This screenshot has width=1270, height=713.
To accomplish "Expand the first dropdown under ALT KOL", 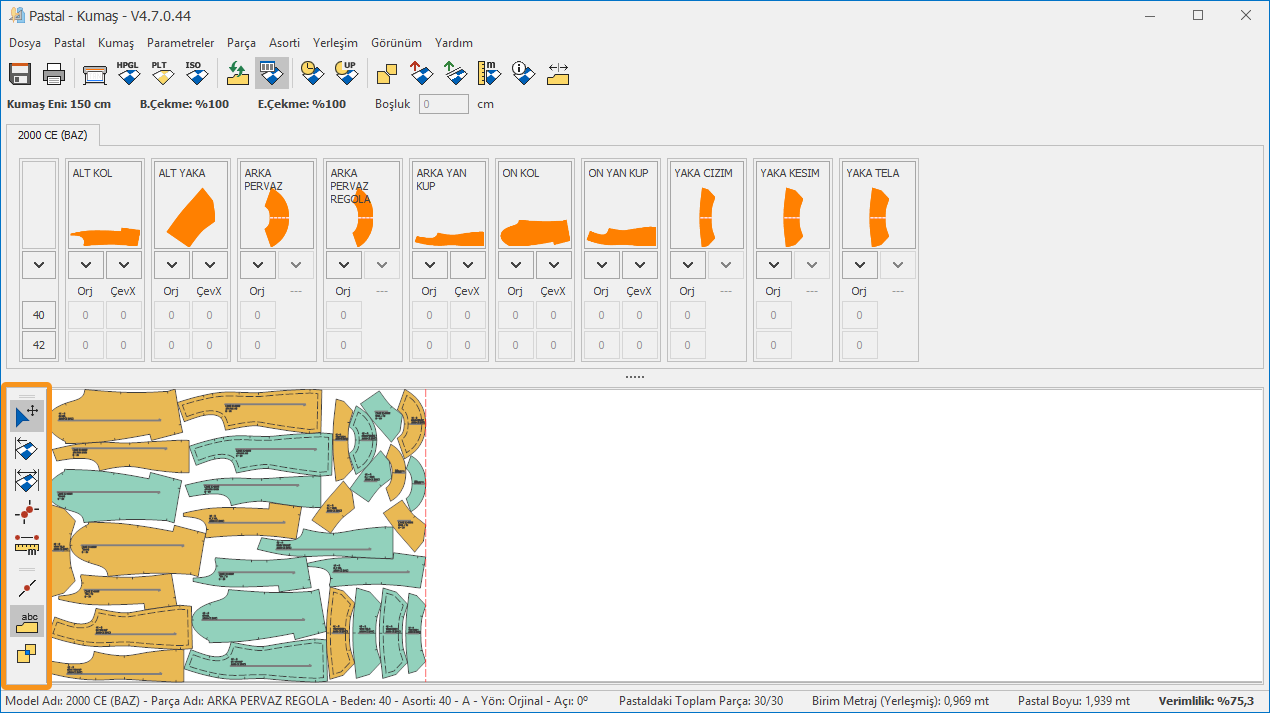I will click(86, 265).
